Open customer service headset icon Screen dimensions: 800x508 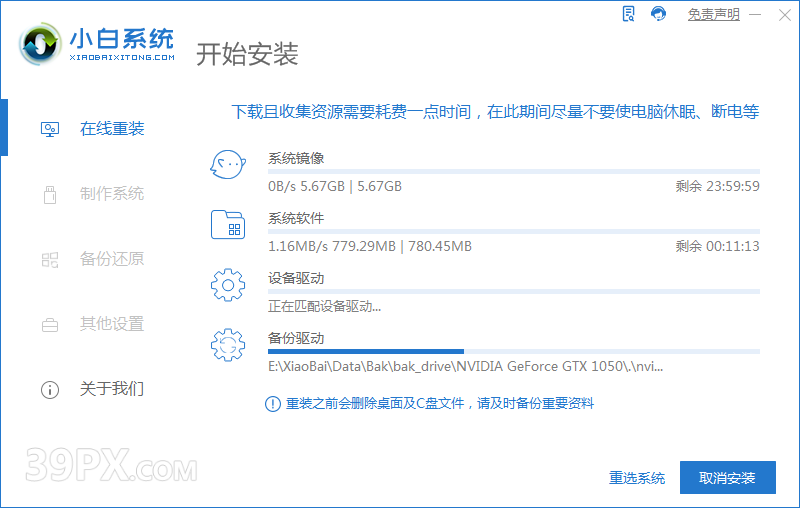pyautogui.click(x=658, y=14)
